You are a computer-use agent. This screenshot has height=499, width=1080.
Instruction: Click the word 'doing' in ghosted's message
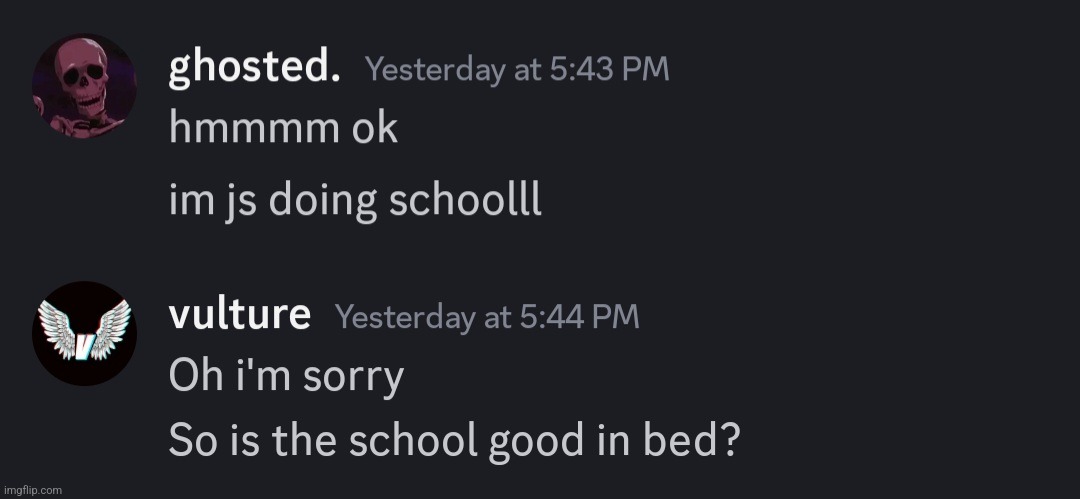click(x=323, y=202)
